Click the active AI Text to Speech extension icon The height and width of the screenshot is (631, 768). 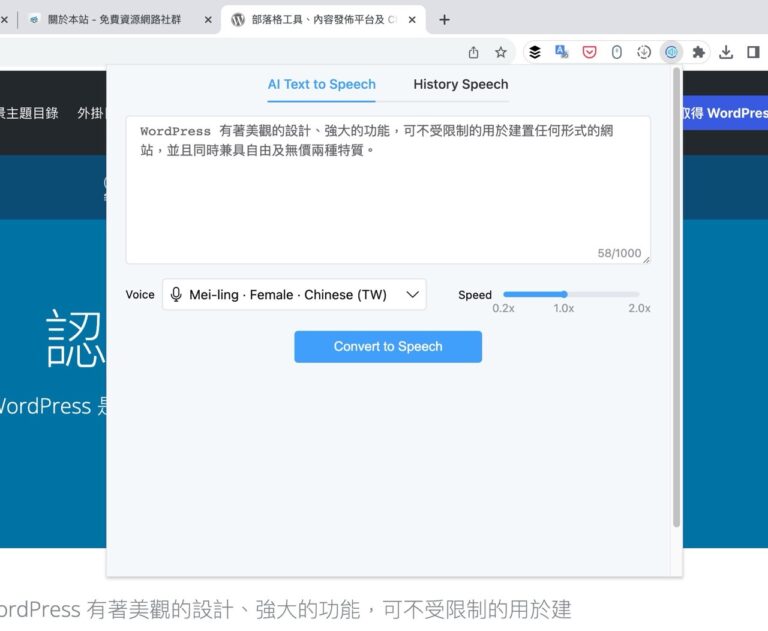tap(671, 52)
